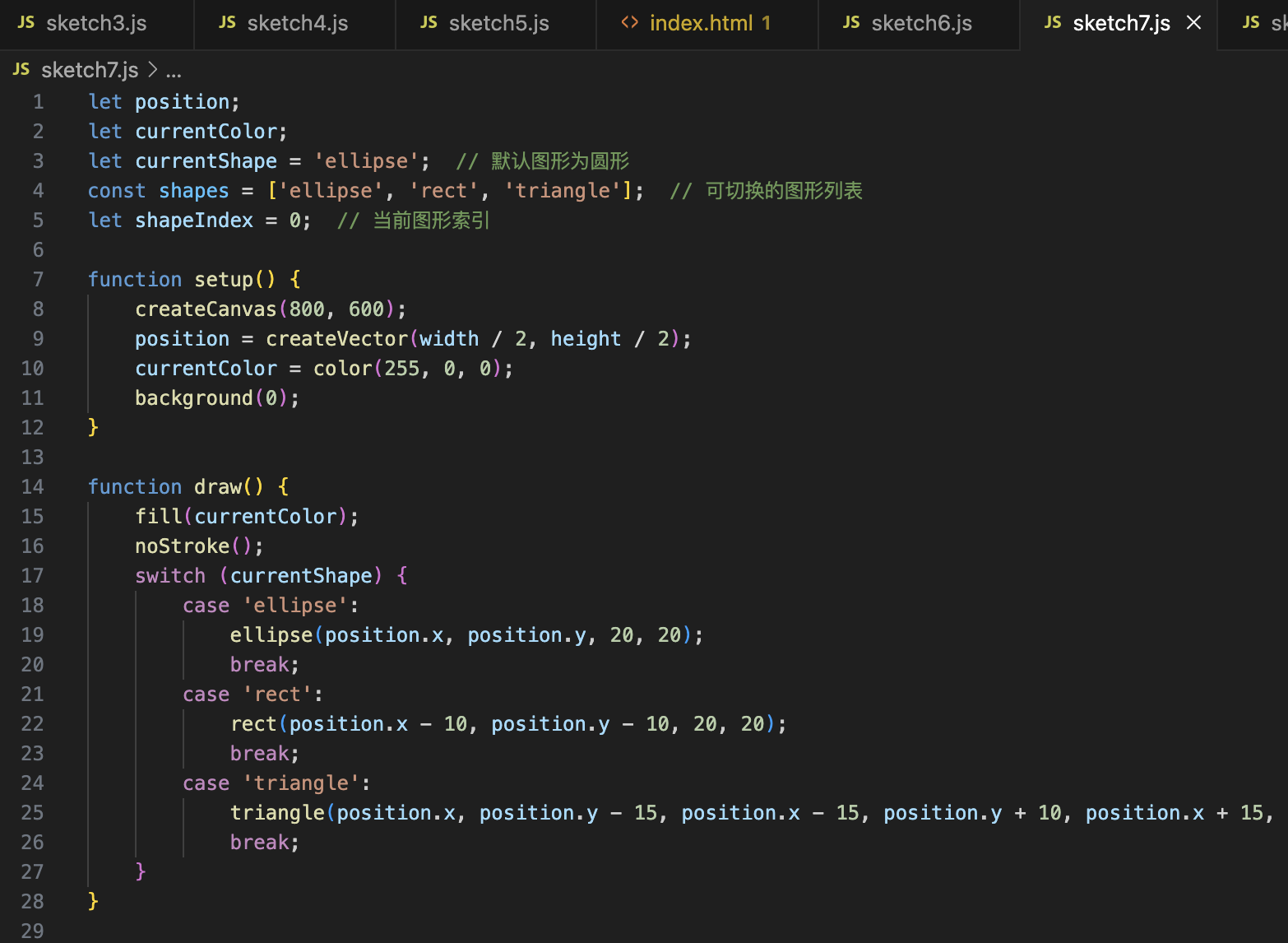Click the JS icon on sketch3.js tab
1288x943 pixels.
[x=25, y=22]
